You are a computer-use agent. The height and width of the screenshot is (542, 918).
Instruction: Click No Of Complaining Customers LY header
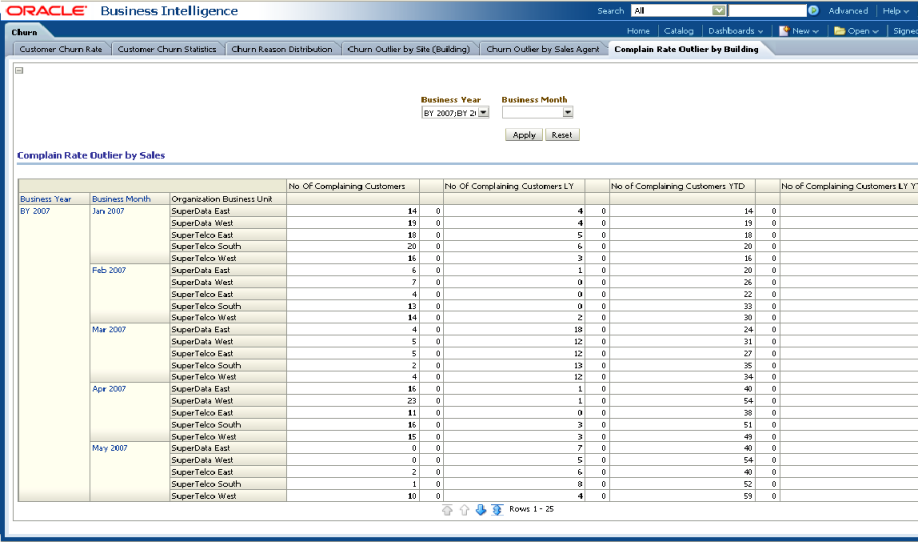coord(509,186)
